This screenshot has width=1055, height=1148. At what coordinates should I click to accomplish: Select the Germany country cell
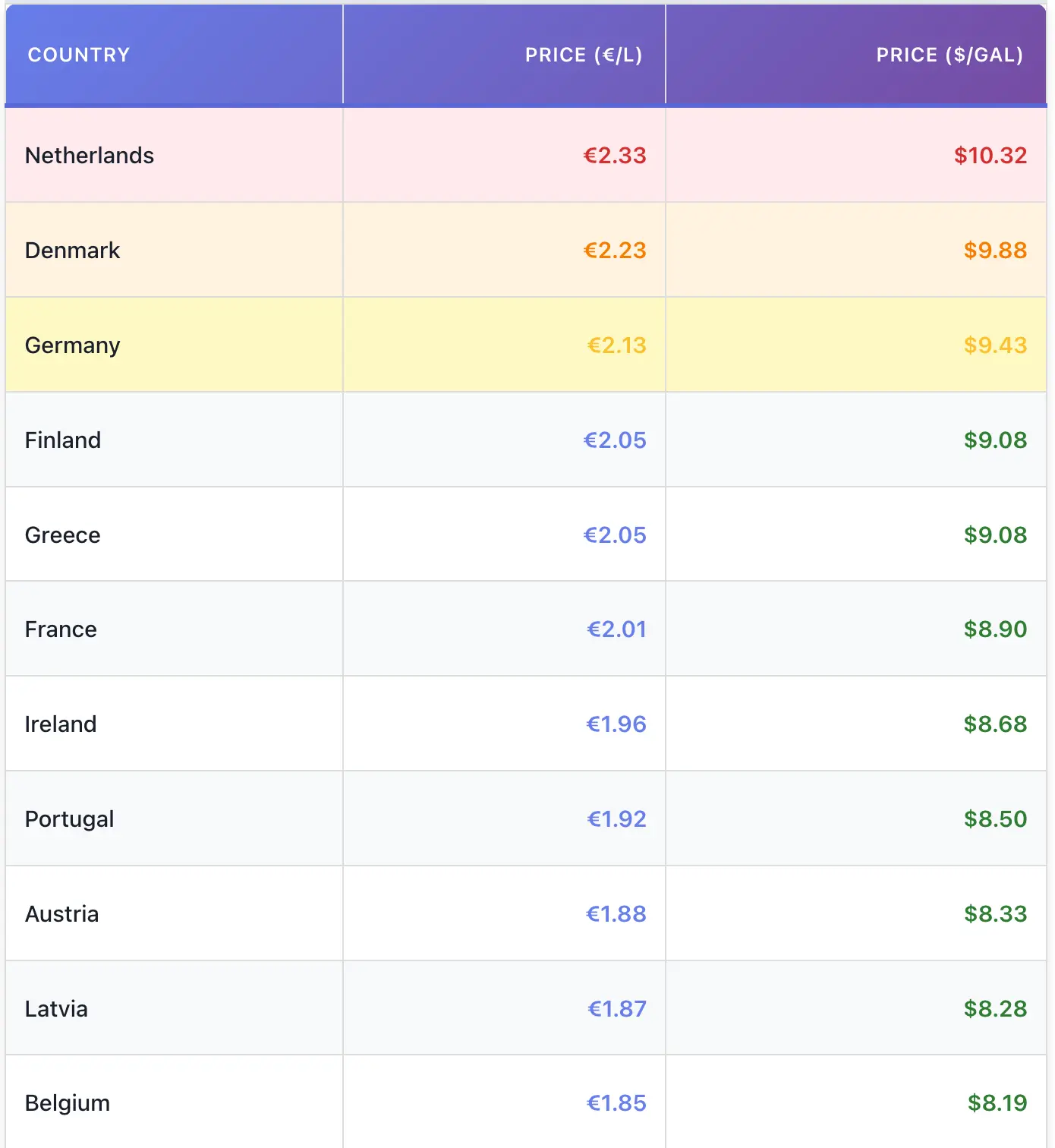[73, 345]
